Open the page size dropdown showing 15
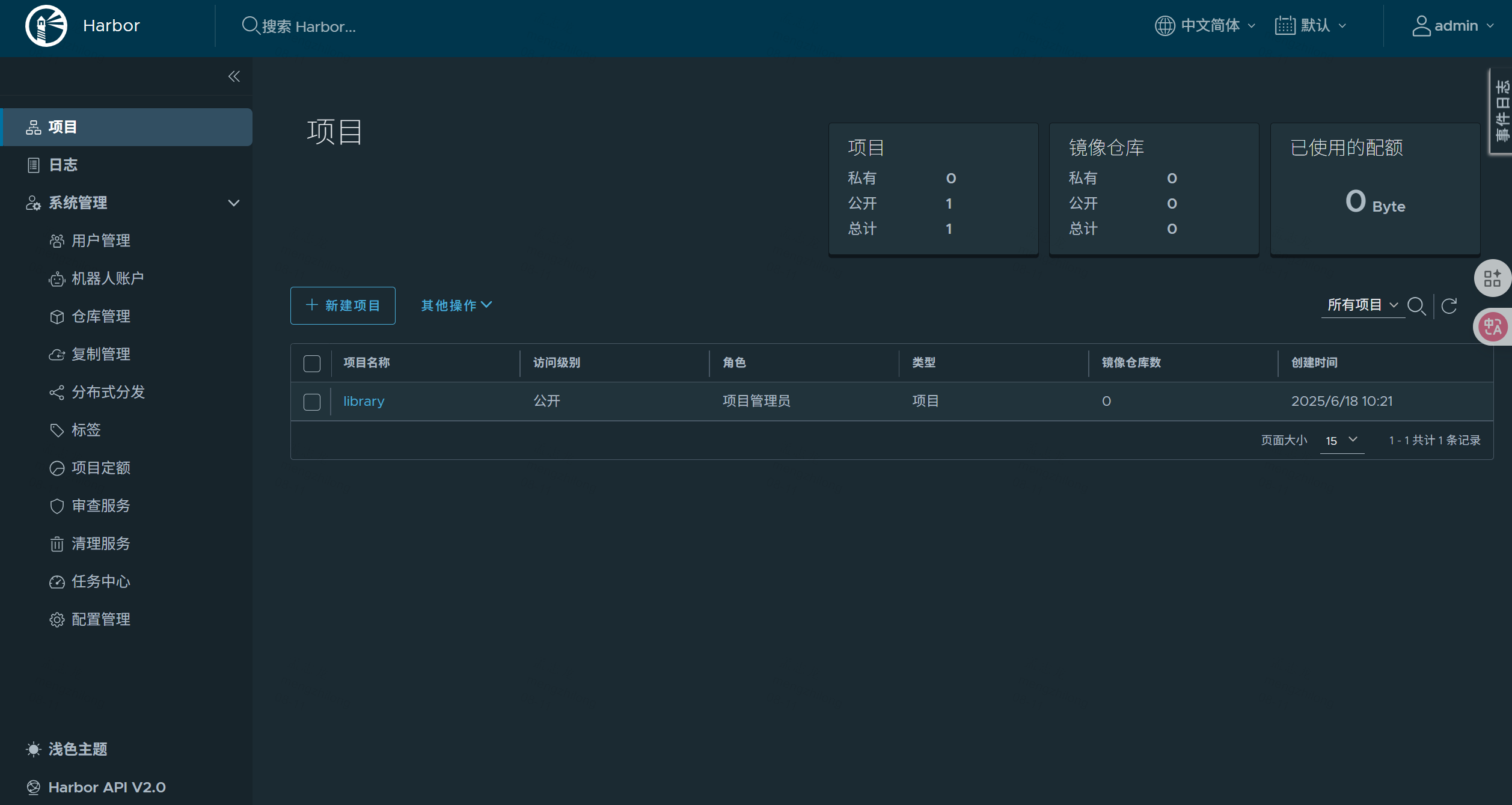The width and height of the screenshot is (1512, 805). coord(1341,441)
